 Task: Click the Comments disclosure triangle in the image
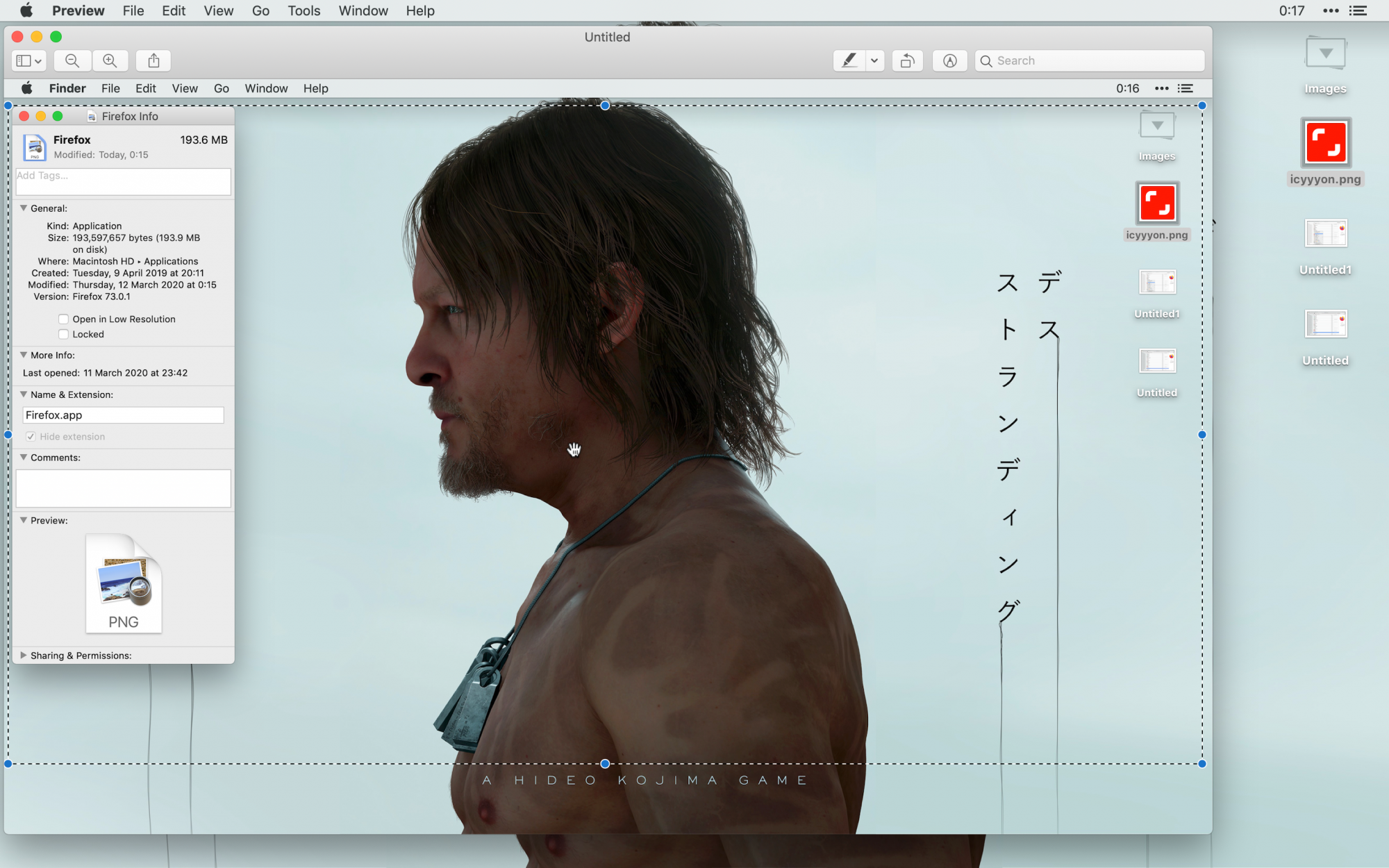click(23, 458)
